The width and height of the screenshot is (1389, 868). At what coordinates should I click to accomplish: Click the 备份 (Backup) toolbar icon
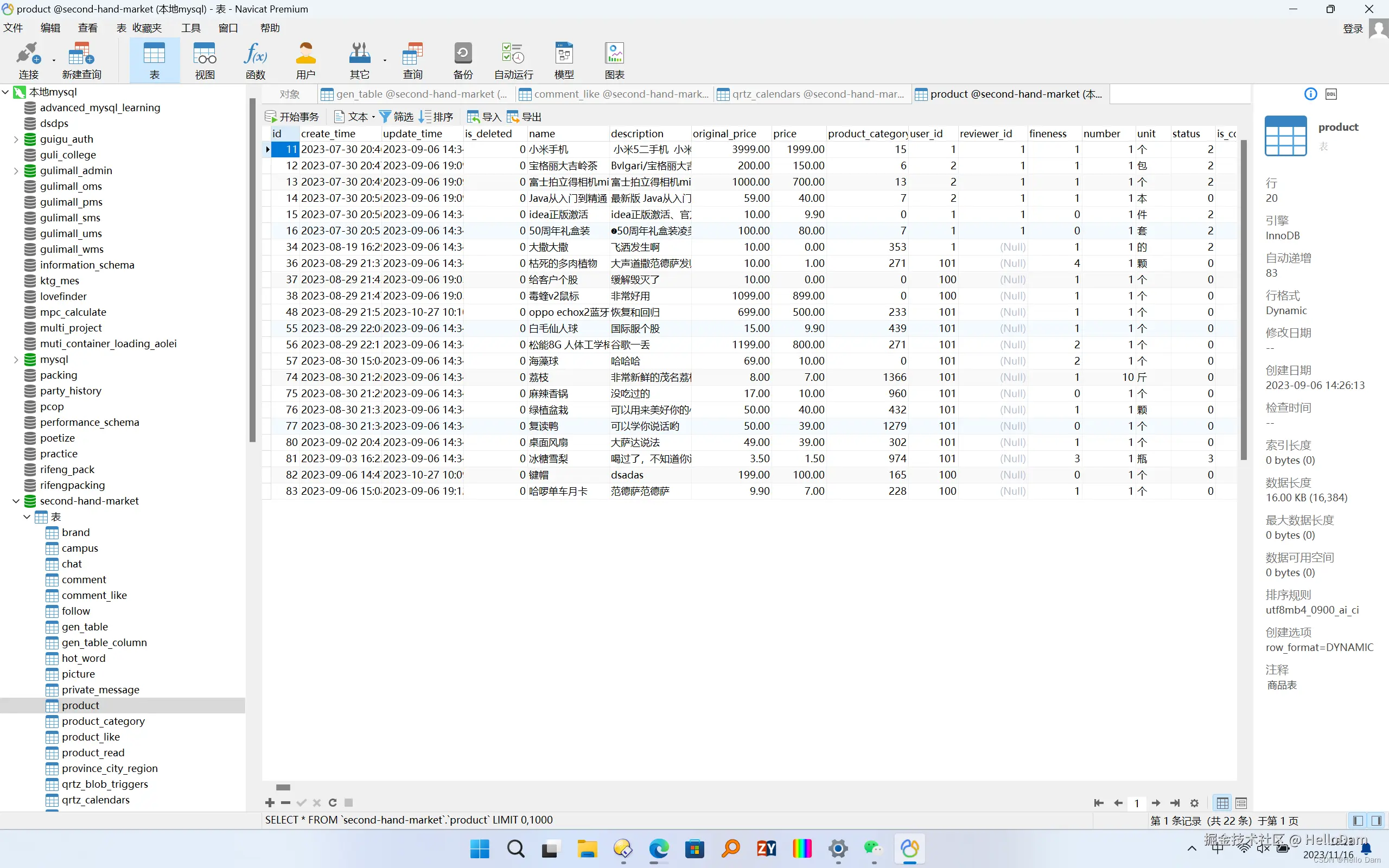coord(463,60)
